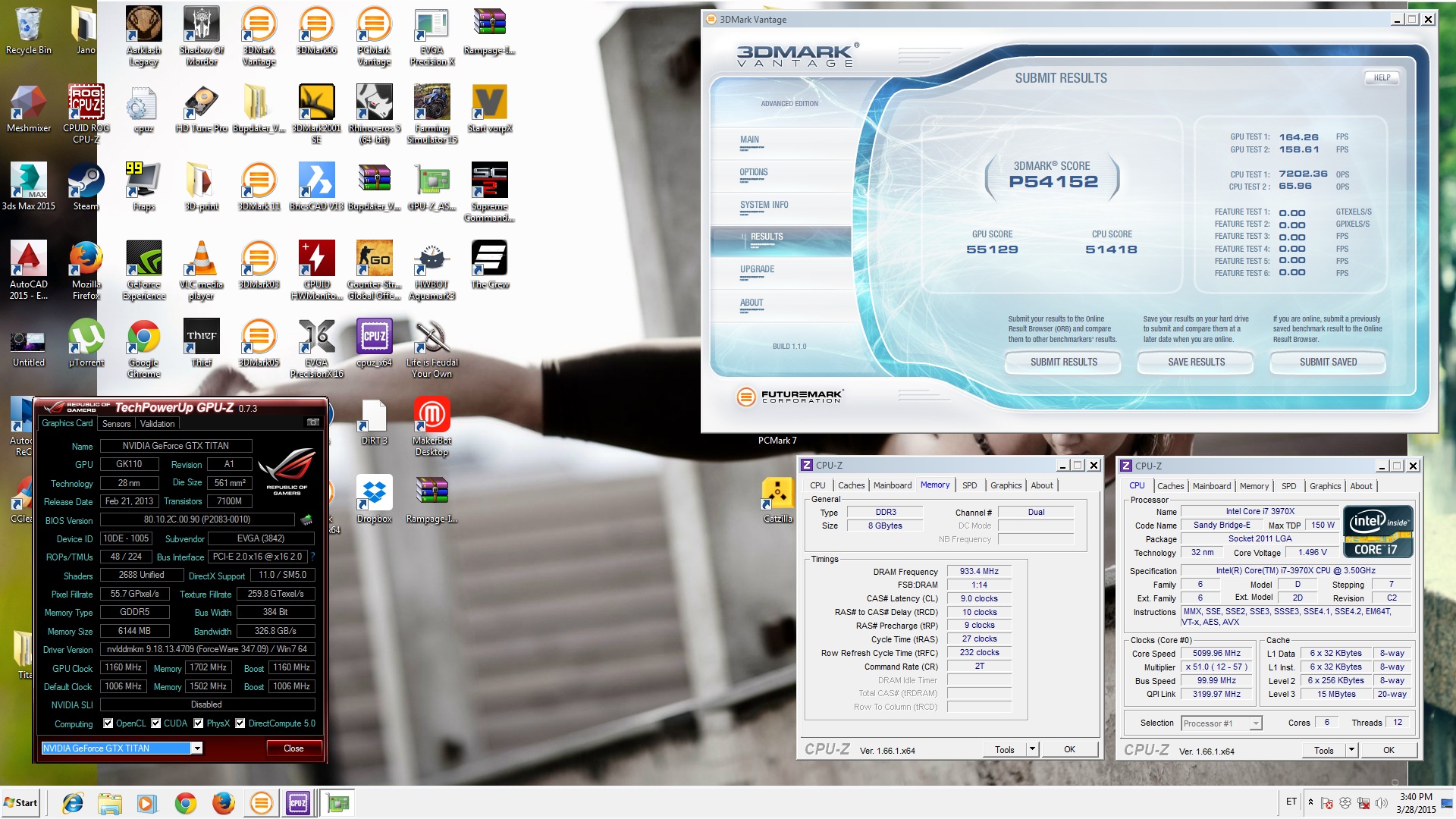Click Close button in GPU-Z
The width and height of the screenshot is (1456, 819).
tap(293, 748)
